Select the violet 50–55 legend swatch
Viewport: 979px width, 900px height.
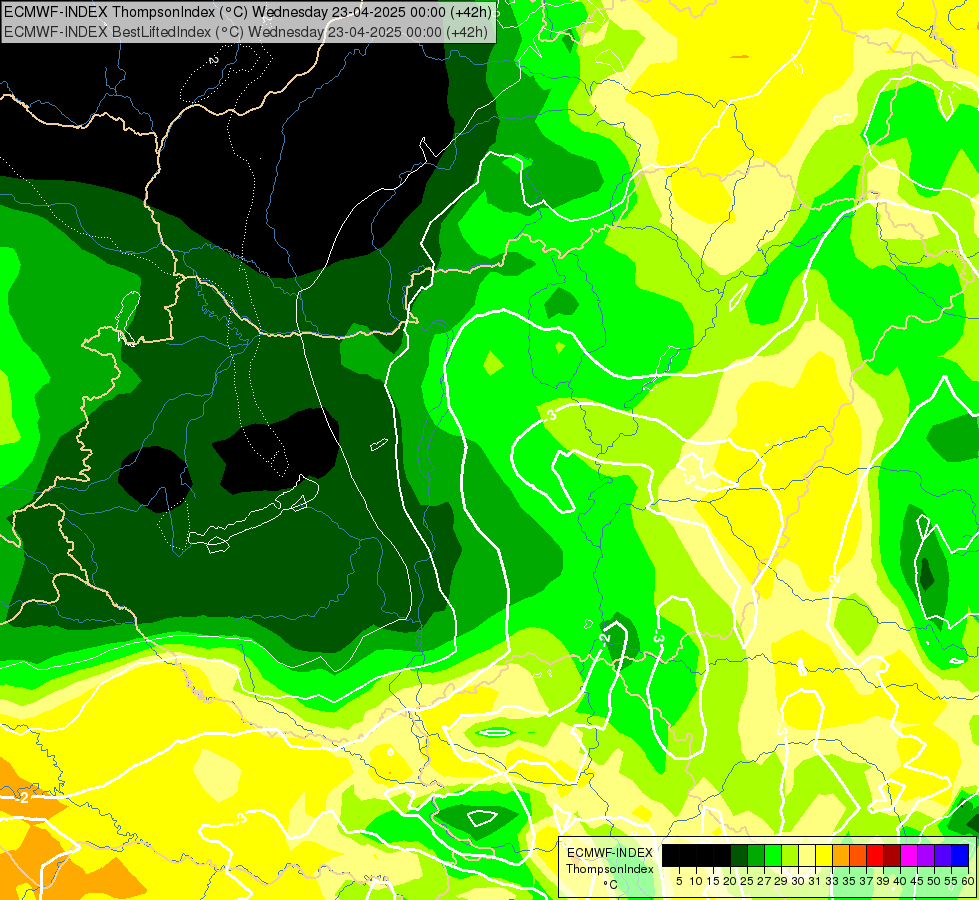(x=943, y=855)
